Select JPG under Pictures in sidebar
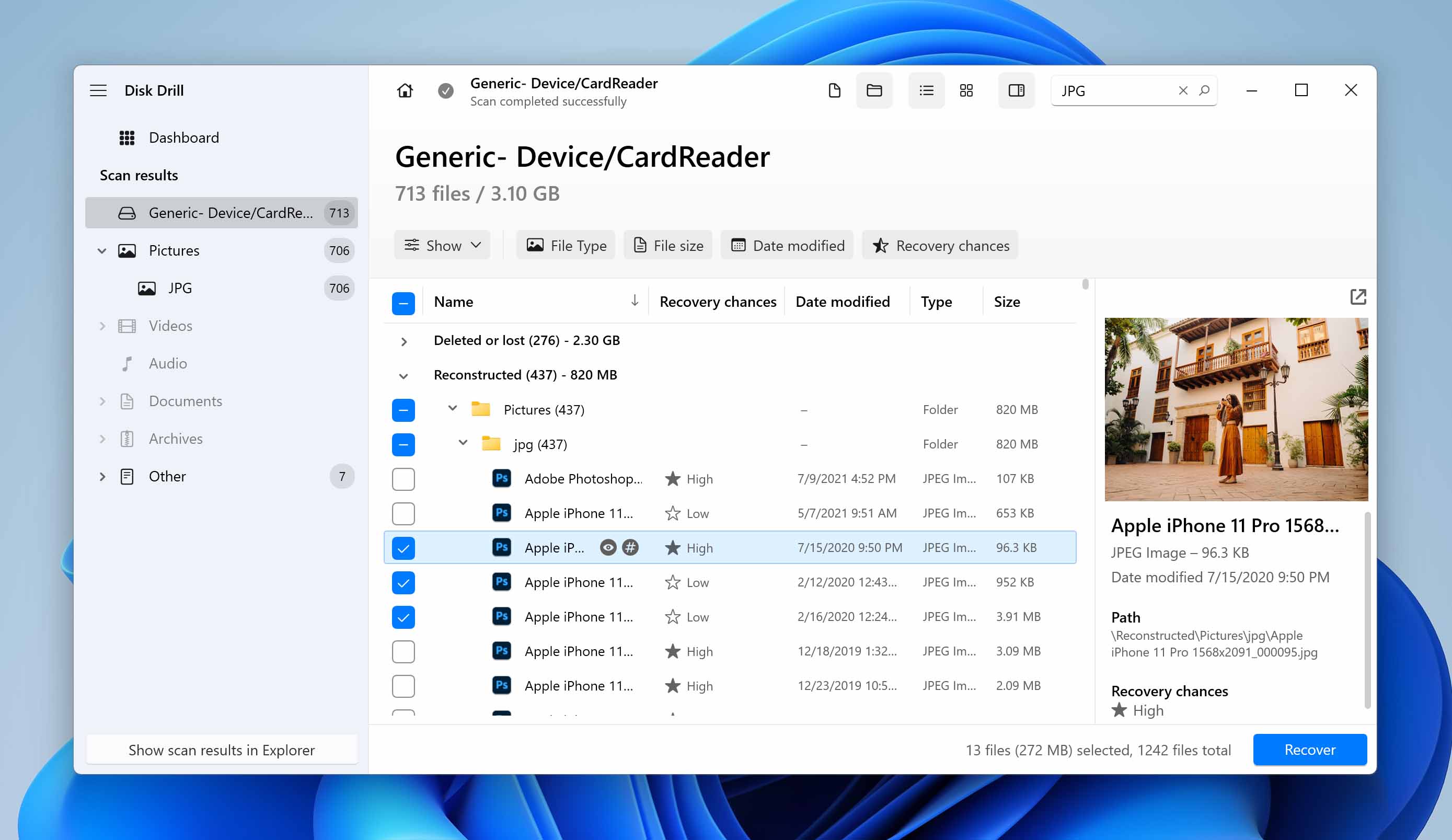1452x840 pixels. (179, 288)
